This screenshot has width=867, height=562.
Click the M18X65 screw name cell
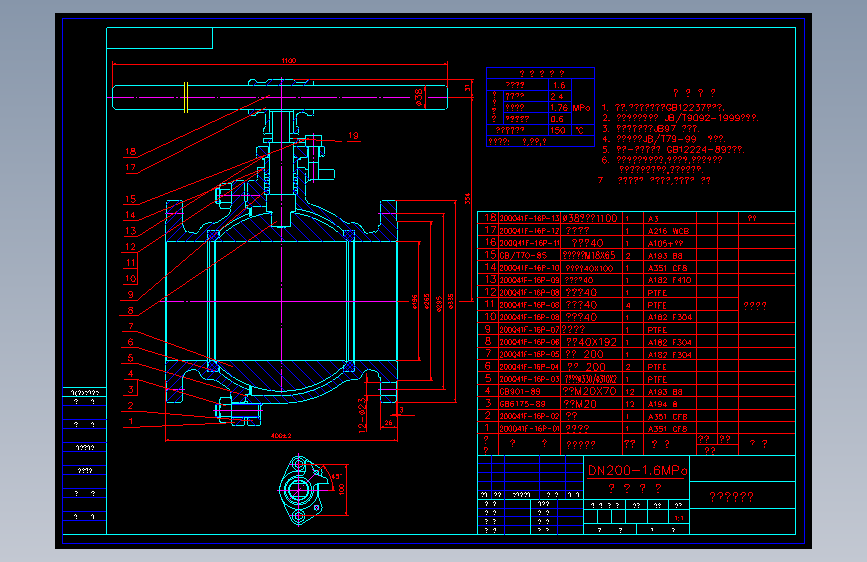[x=589, y=256]
